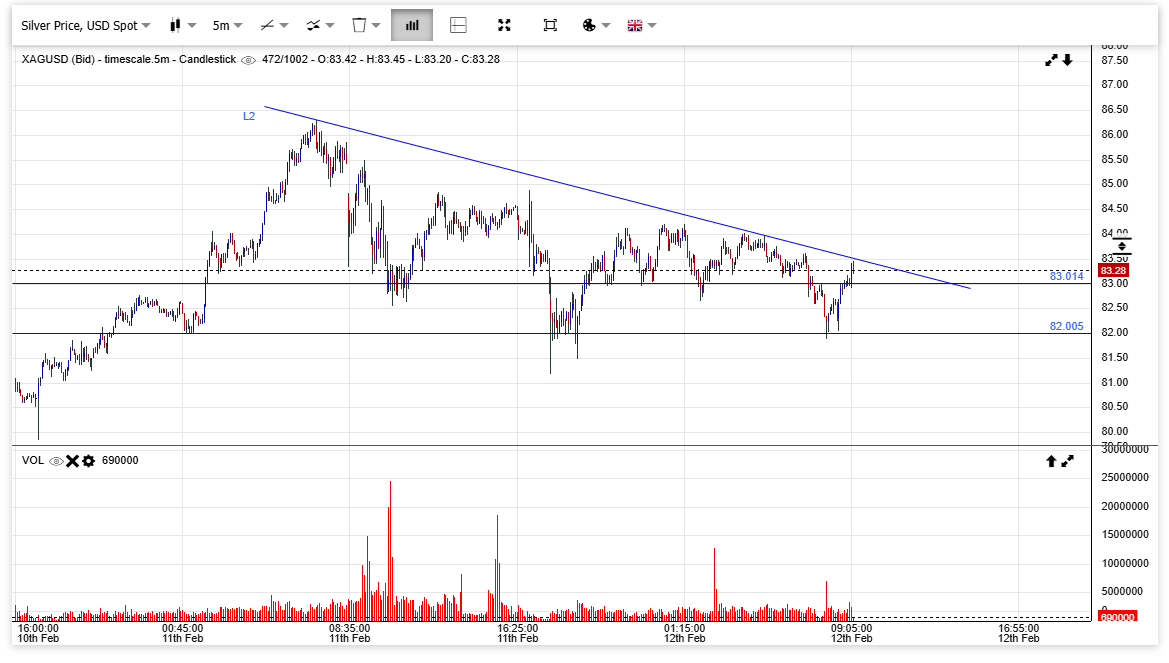Open the Silver Price, USD Spot symbol dropdown
The width and height of the screenshot is (1169, 663).
click(86, 25)
